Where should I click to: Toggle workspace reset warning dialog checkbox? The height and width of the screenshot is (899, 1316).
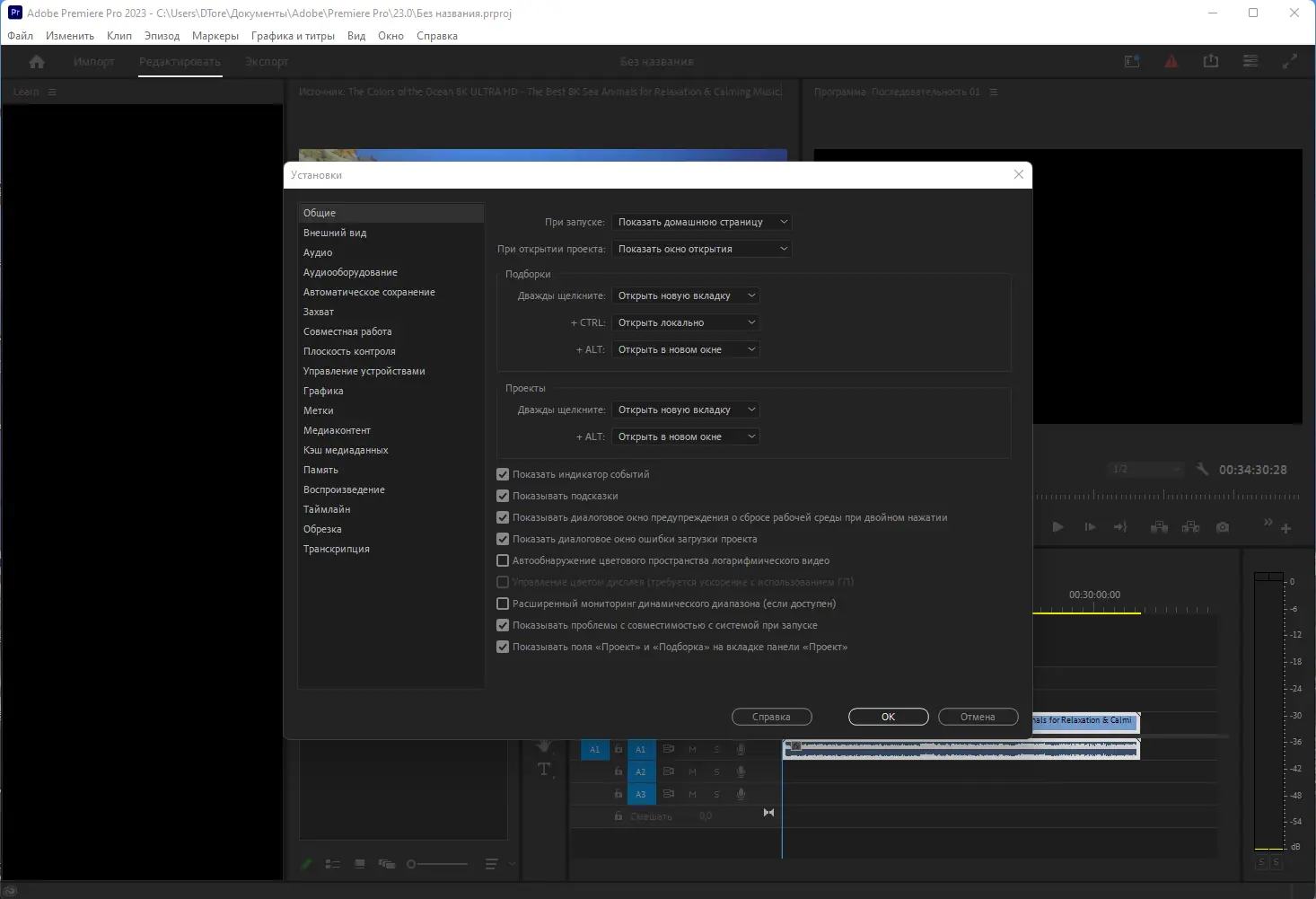(x=503, y=517)
